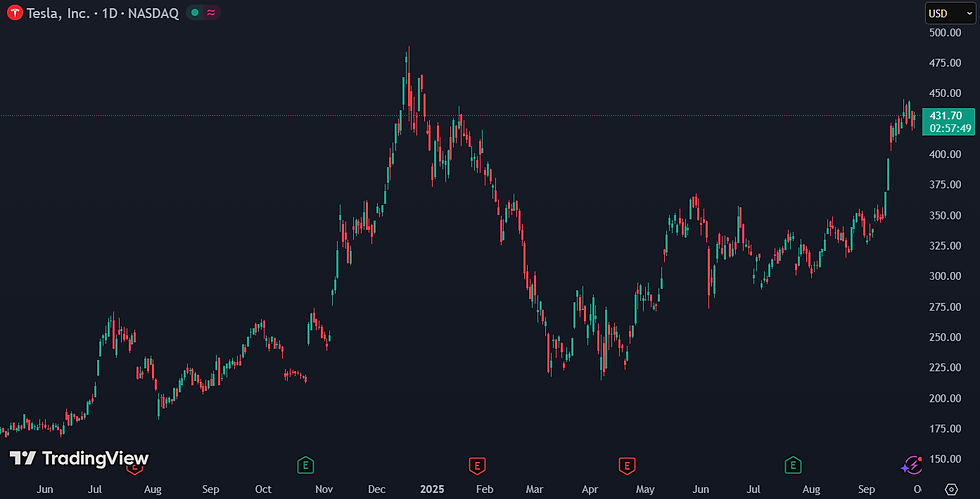This screenshot has height=499, width=980.
Task: Click the Nov label on time axis
Action: pos(324,489)
